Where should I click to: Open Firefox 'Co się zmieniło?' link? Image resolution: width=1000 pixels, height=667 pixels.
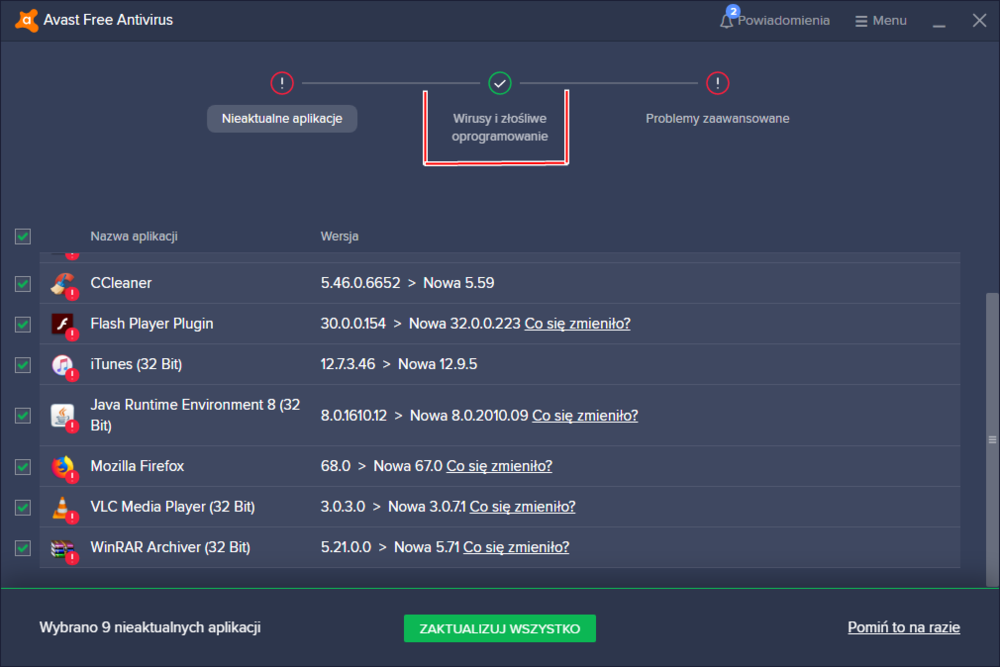click(x=499, y=466)
